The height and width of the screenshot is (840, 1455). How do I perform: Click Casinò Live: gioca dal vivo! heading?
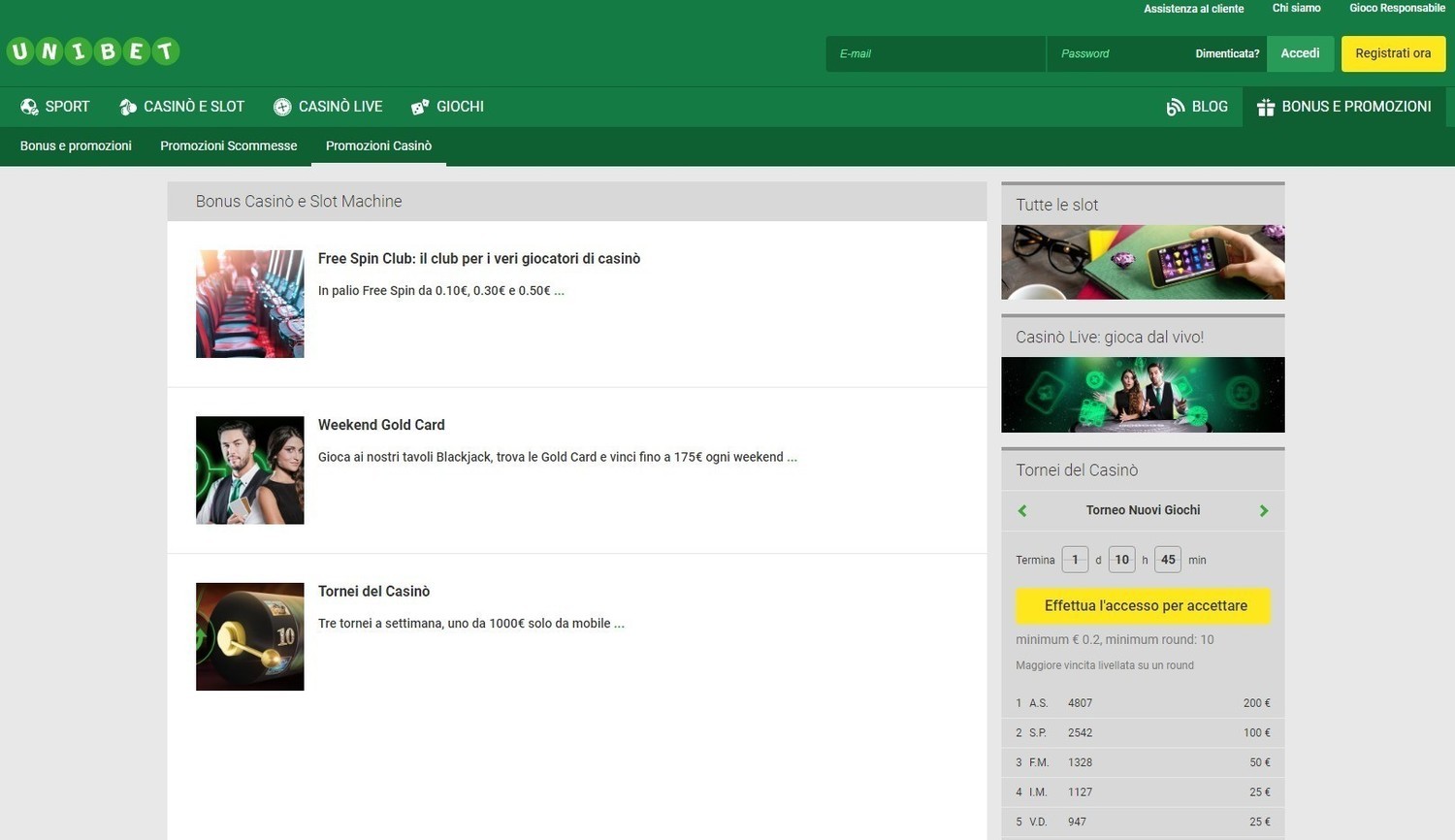tap(1110, 338)
